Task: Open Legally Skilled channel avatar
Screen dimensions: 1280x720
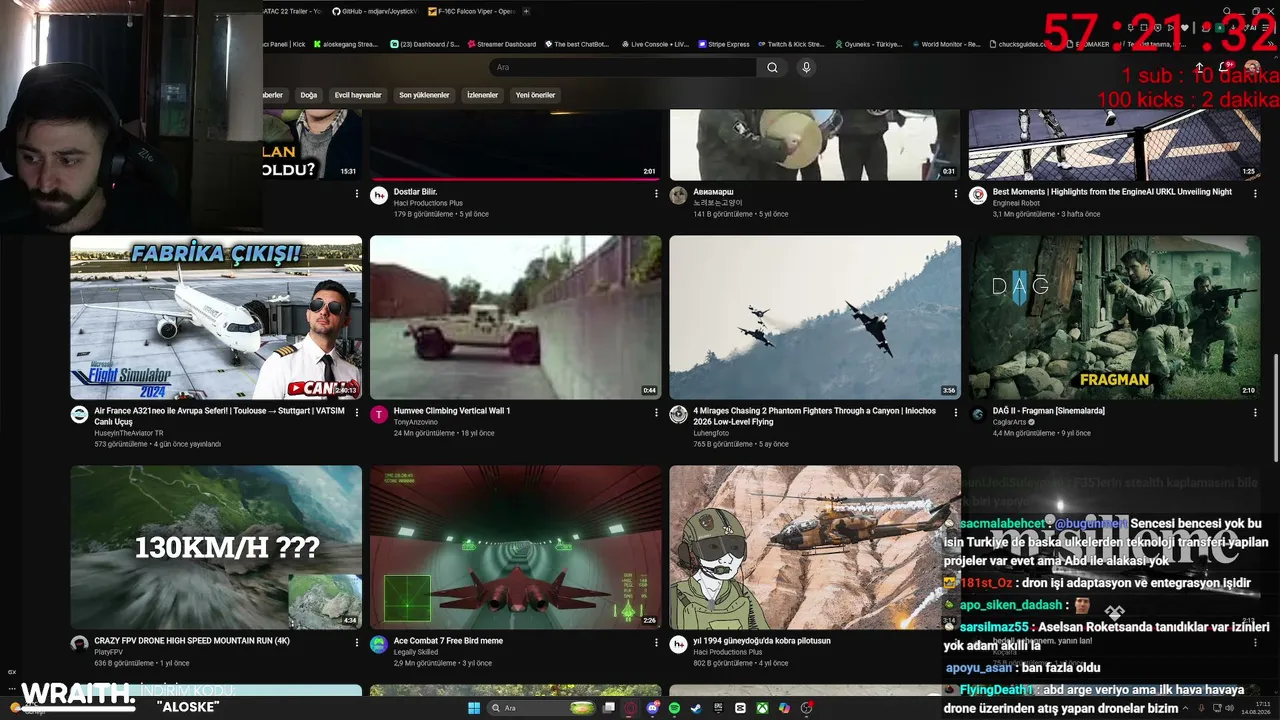Action: point(379,644)
